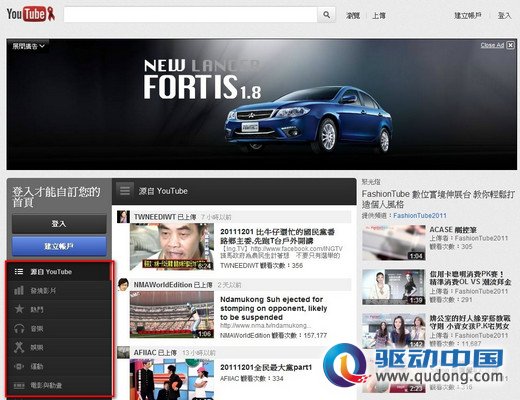The image size is (520, 400).
Task: Open Ndamukong Suh ejected video title
Action: tap(273, 308)
